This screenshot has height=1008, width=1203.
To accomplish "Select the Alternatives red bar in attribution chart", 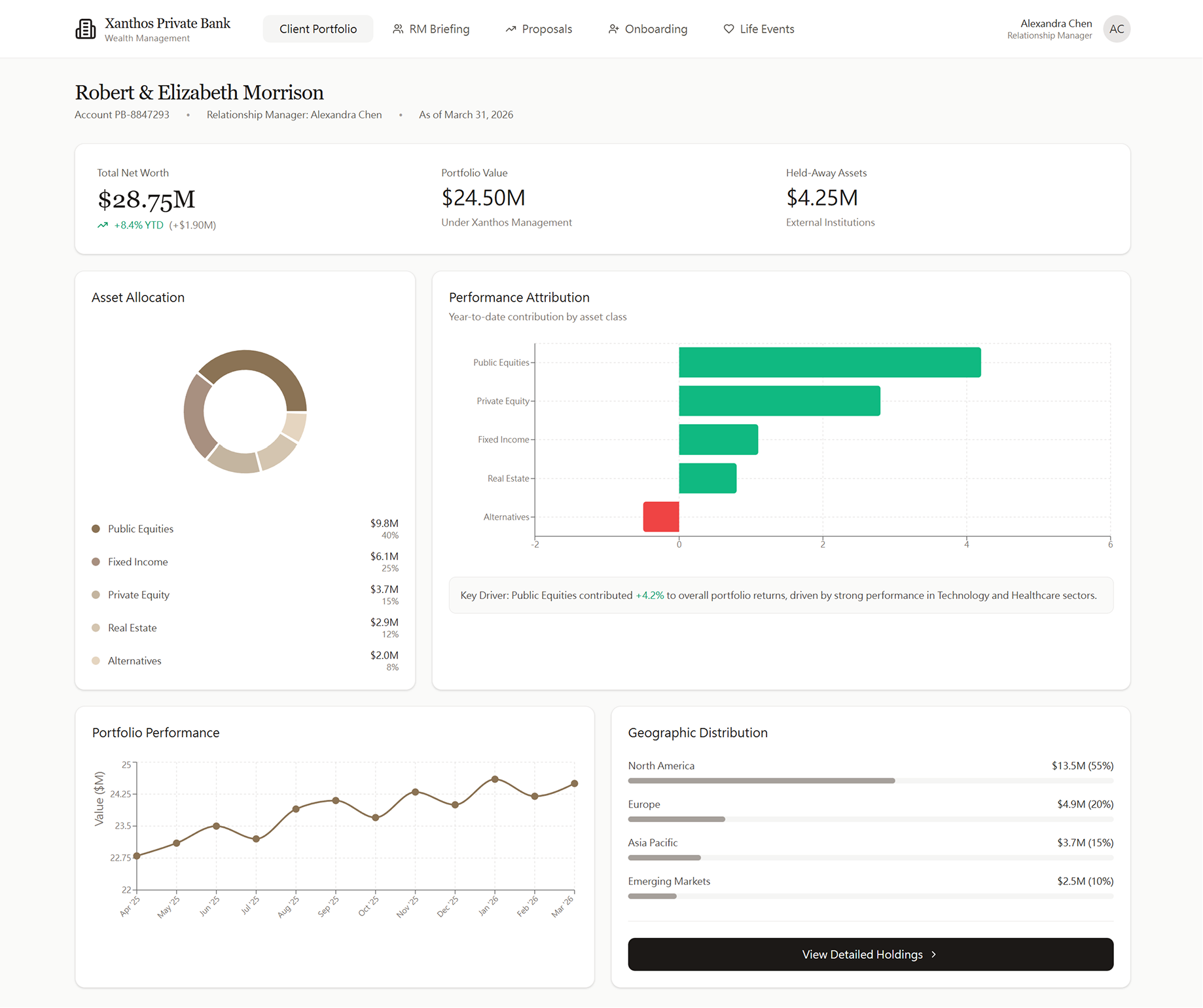I will (661, 516).
